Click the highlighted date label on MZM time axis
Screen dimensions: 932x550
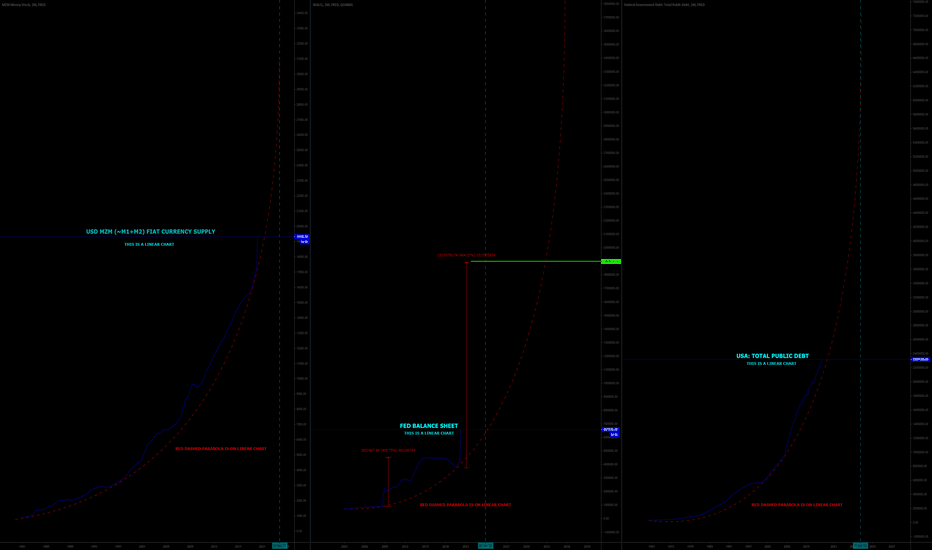coord(279,546)
